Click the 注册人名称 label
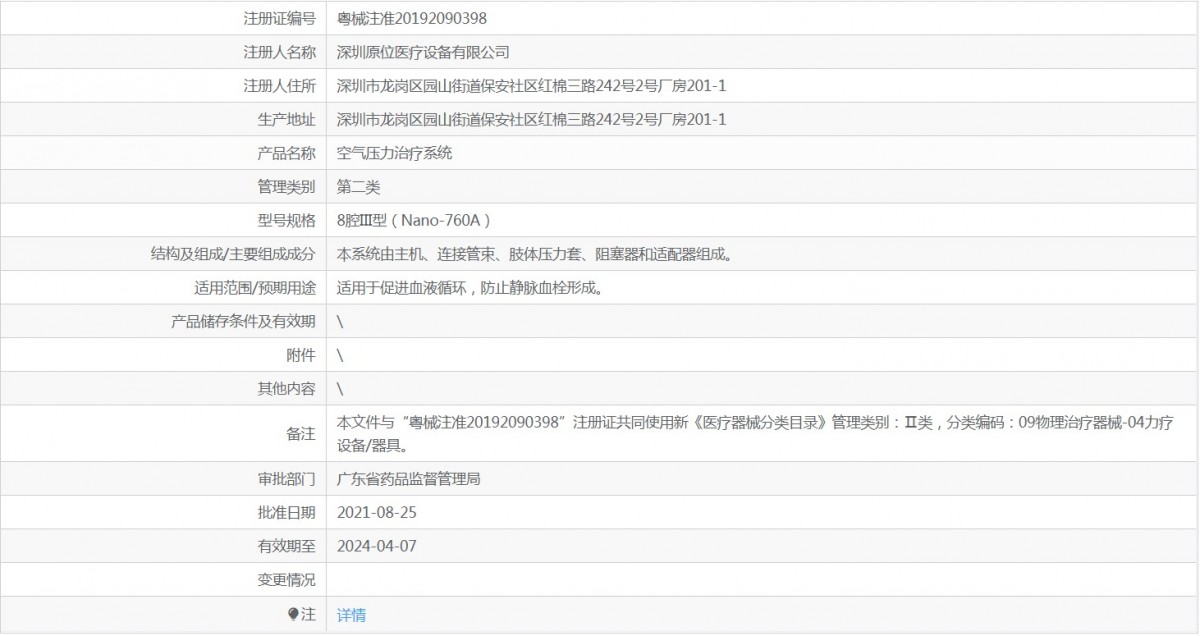Screen dimensions: 1200x636 point(280,52)
